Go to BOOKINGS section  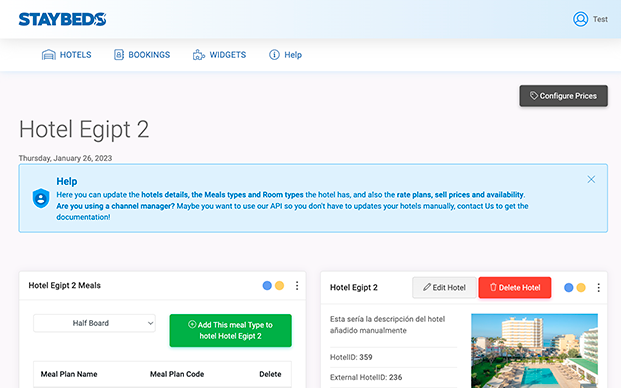point(142,55)
